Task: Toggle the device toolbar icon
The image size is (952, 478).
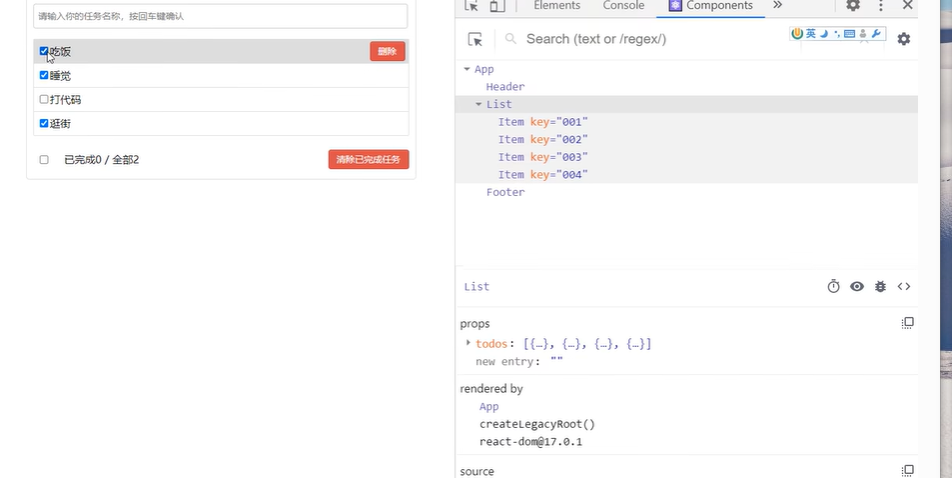Action: coord(497,5)
